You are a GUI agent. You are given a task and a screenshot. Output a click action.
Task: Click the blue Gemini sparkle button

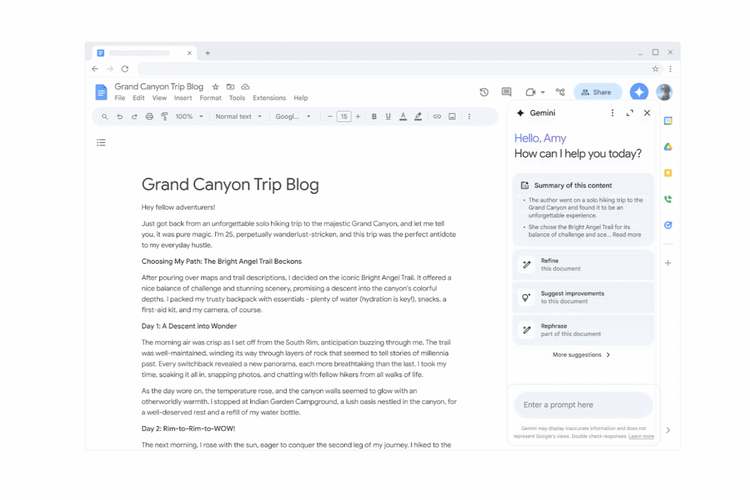click(639, 92)
